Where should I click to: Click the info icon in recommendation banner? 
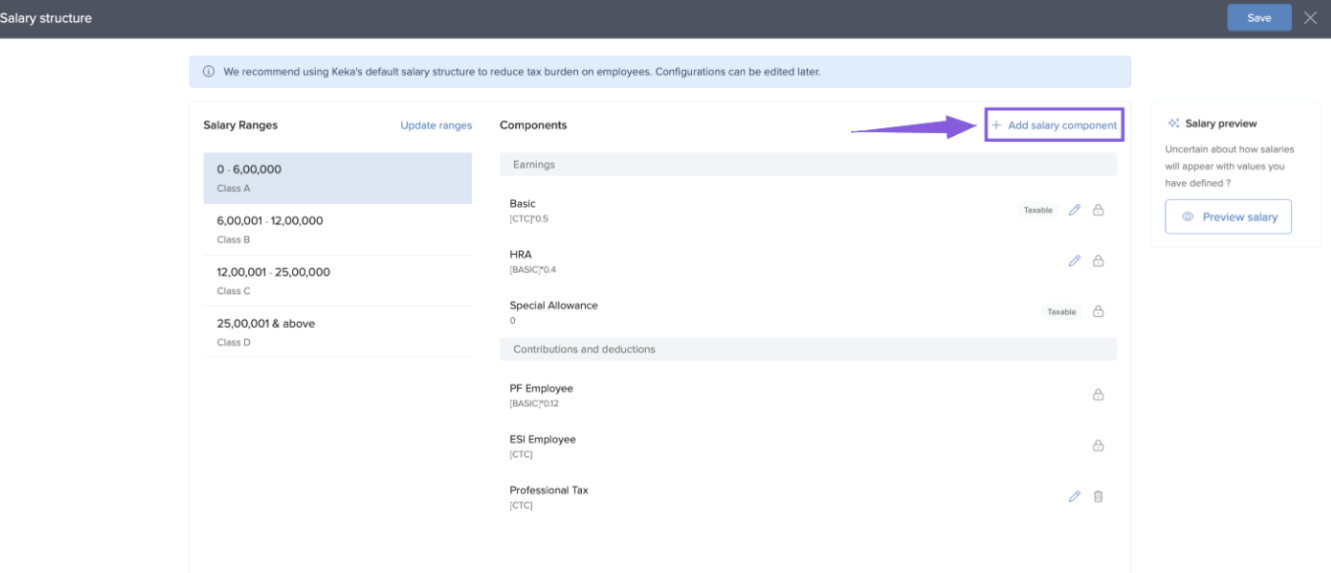[x=209, y=72]
